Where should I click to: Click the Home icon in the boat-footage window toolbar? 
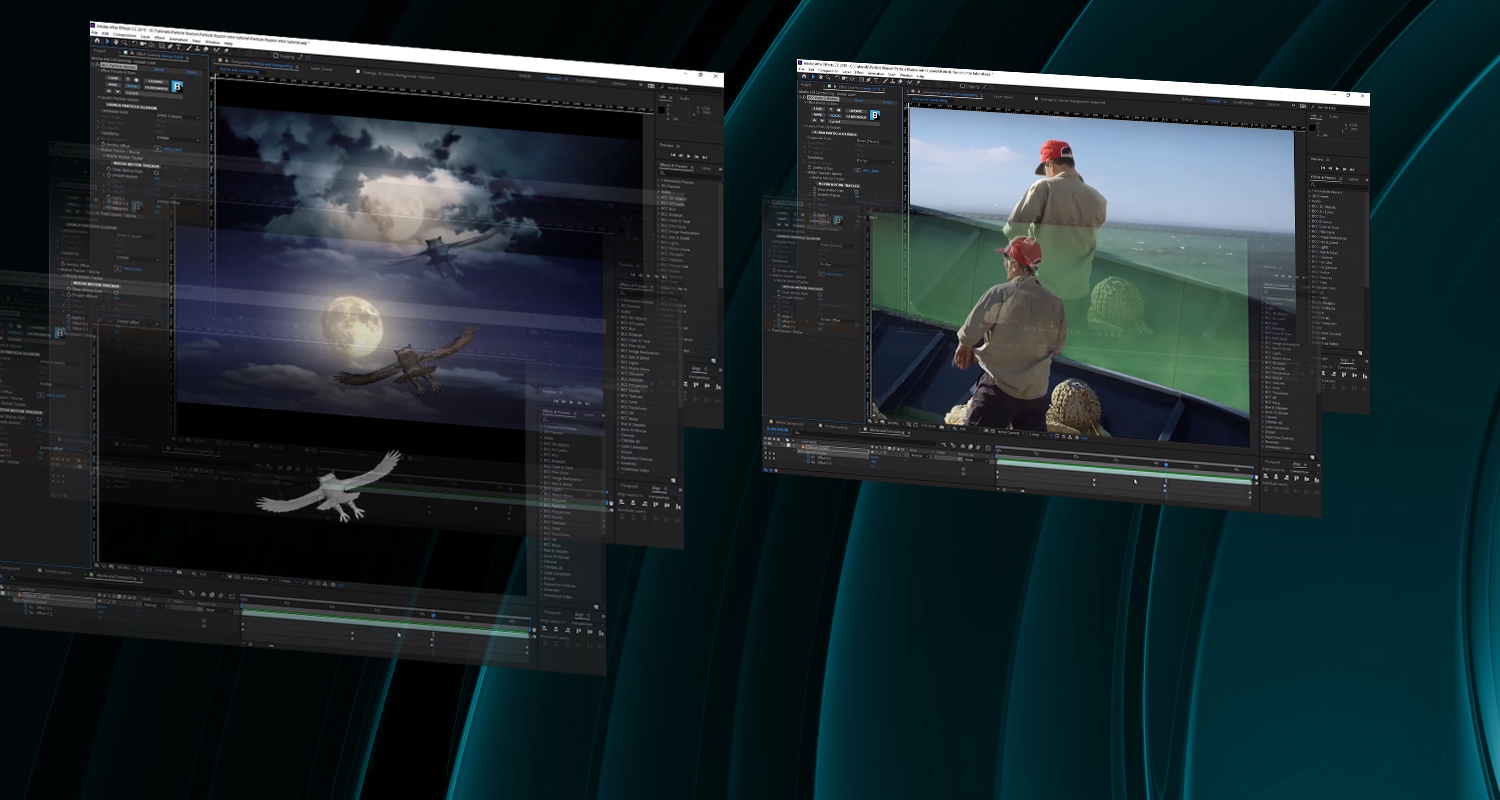click(x=804, y=76)
